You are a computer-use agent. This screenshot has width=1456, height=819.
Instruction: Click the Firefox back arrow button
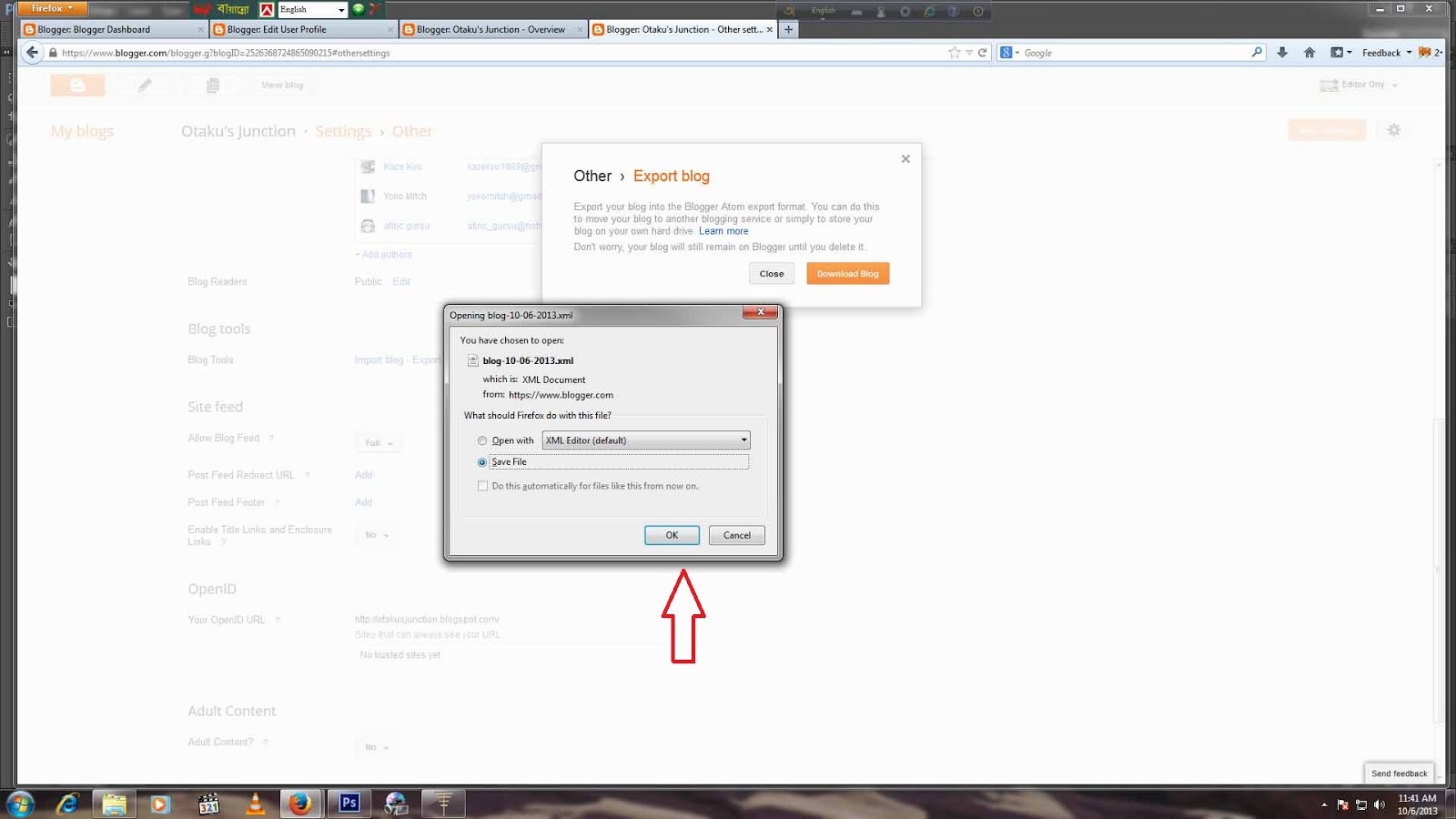[33, 53]
